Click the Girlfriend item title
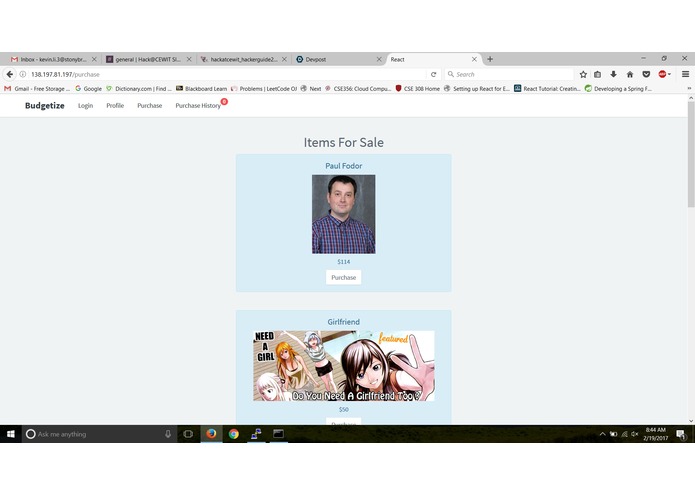 344,322
